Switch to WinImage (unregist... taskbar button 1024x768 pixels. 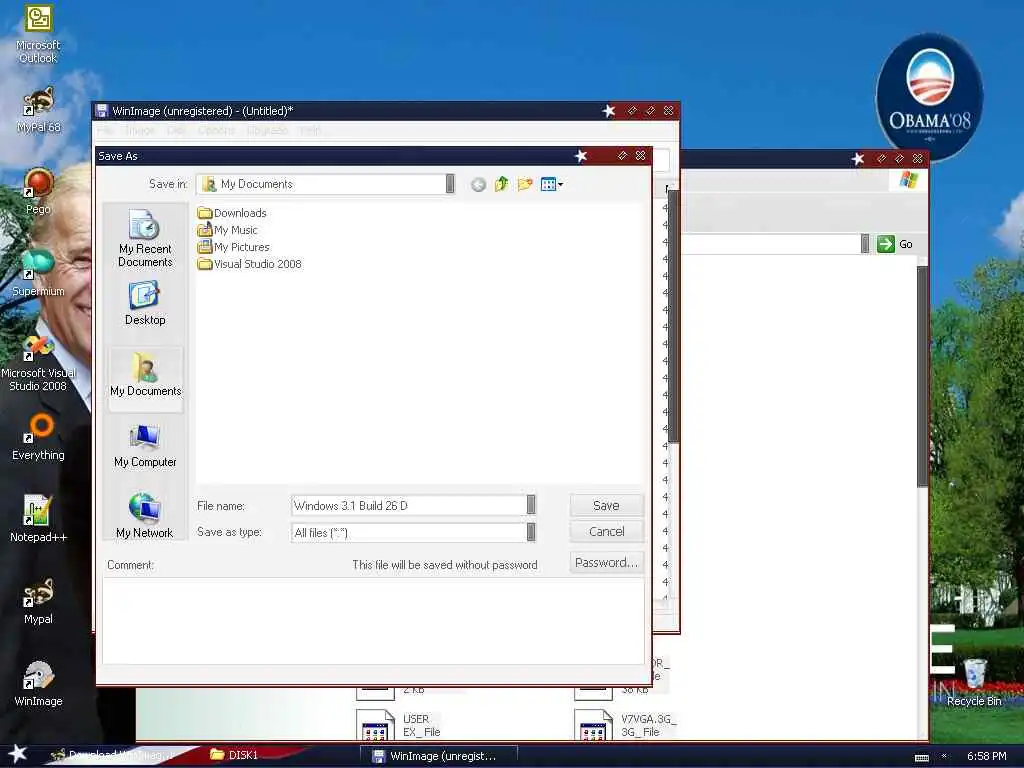point(438,756)
